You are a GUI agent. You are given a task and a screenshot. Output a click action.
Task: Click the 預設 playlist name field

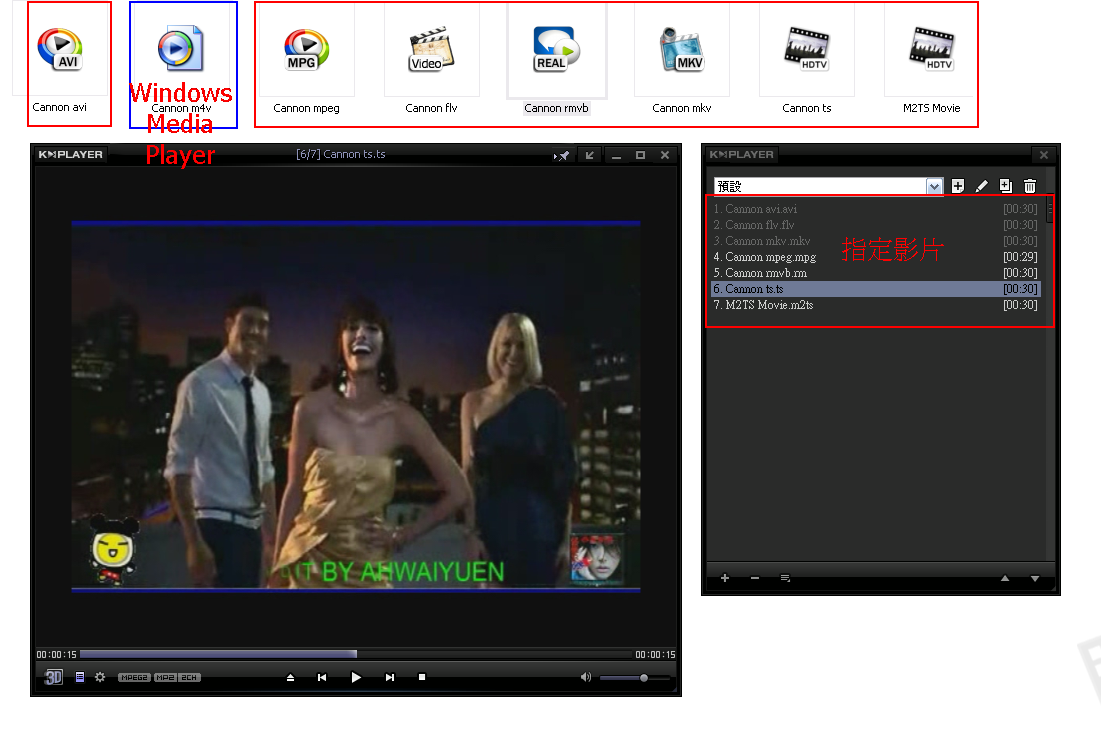click(820, 186)
